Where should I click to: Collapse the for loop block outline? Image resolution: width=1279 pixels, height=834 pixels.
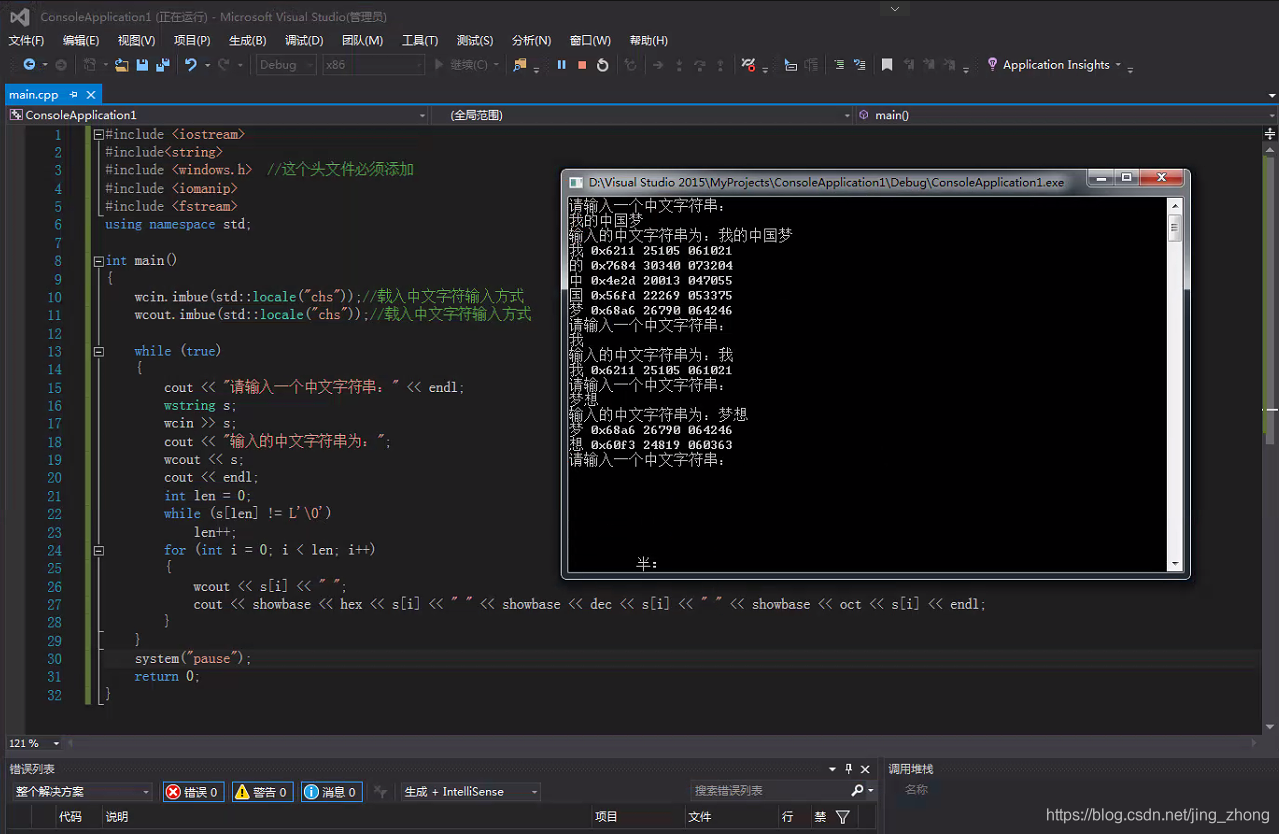pos(98,550)
